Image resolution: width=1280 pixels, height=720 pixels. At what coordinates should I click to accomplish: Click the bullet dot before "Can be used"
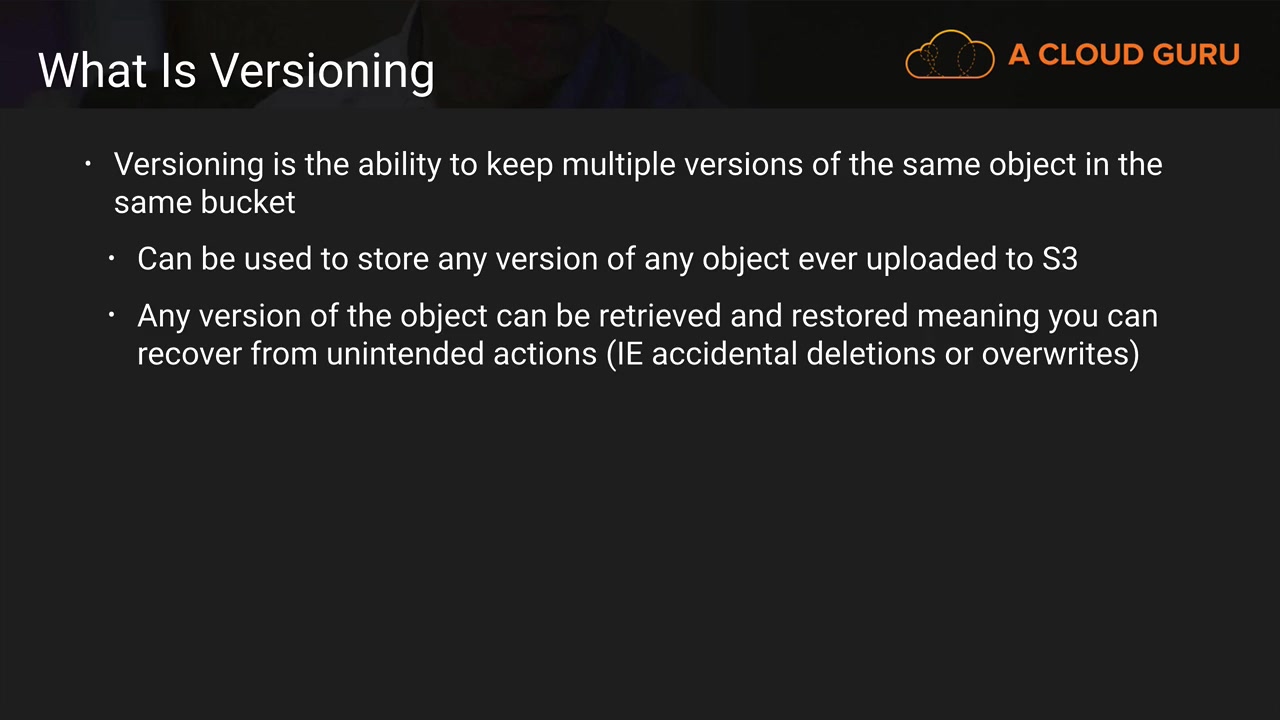pos(113,259)
